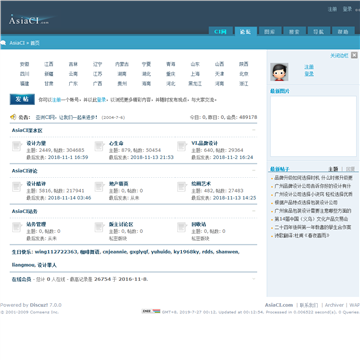
Task: Click 注册 in the top header
Action: [x=332, y=9]
